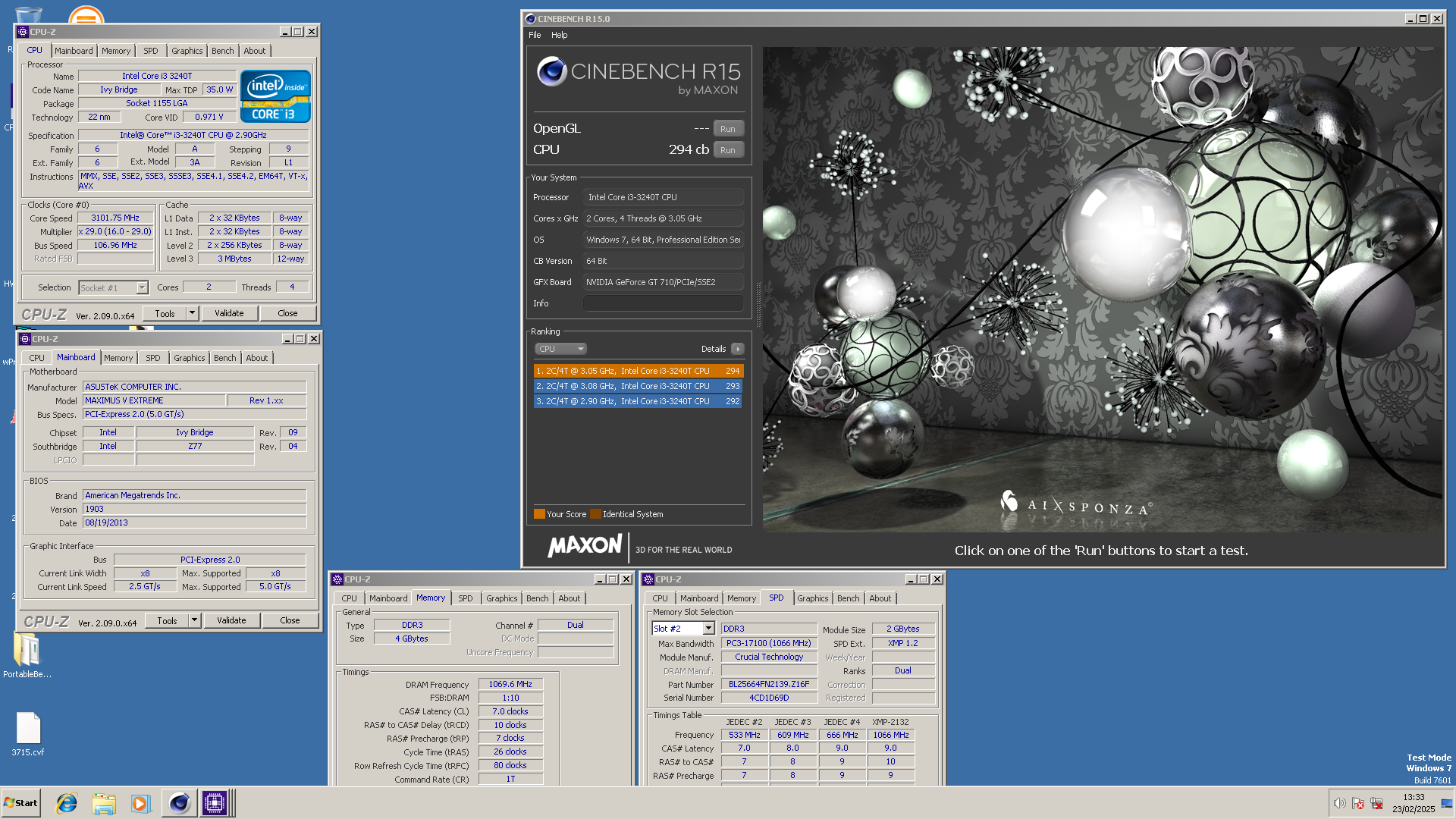Click the show desktop tray icon
Screen dimensions: 1456x819
[x=1445, y=803]
